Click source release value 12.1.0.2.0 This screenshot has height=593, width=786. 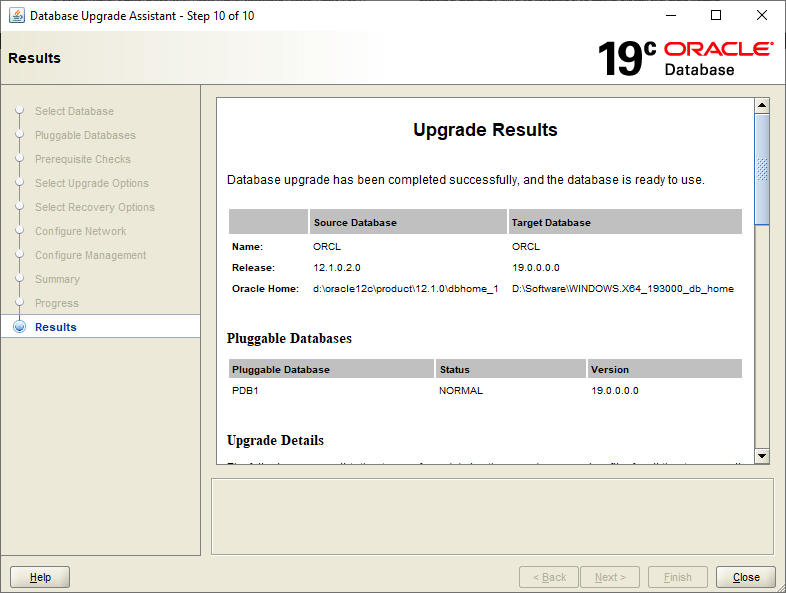tap(337, 268)
